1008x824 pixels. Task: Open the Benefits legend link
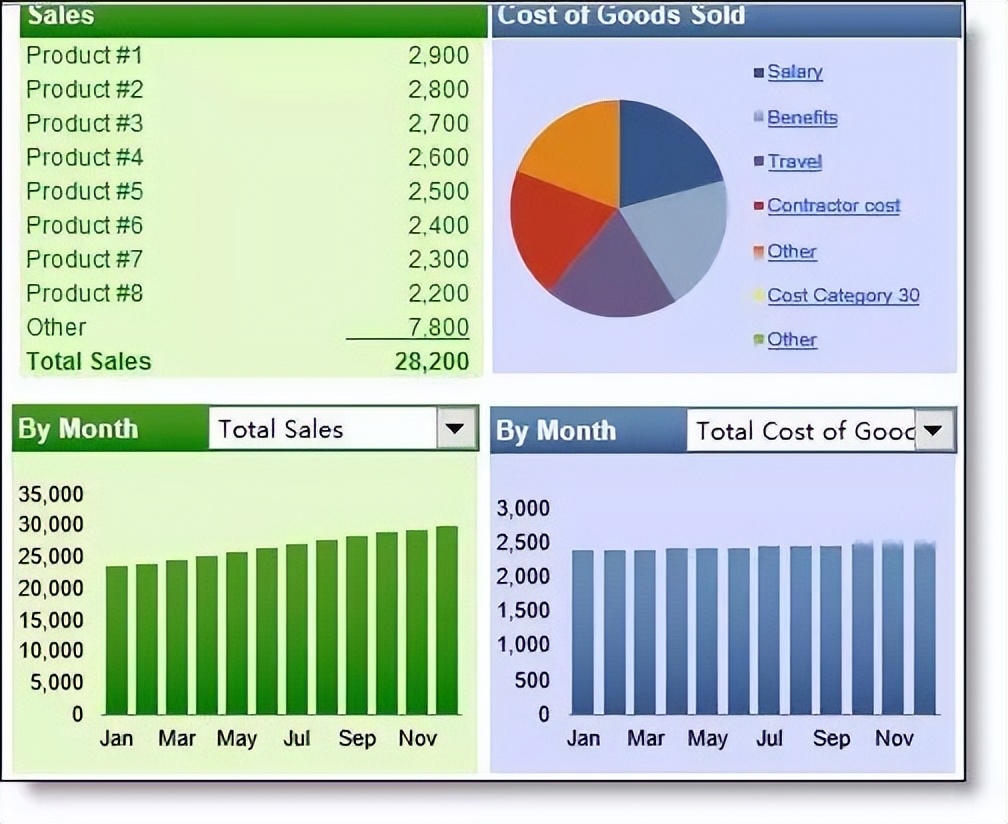point(802,118)
